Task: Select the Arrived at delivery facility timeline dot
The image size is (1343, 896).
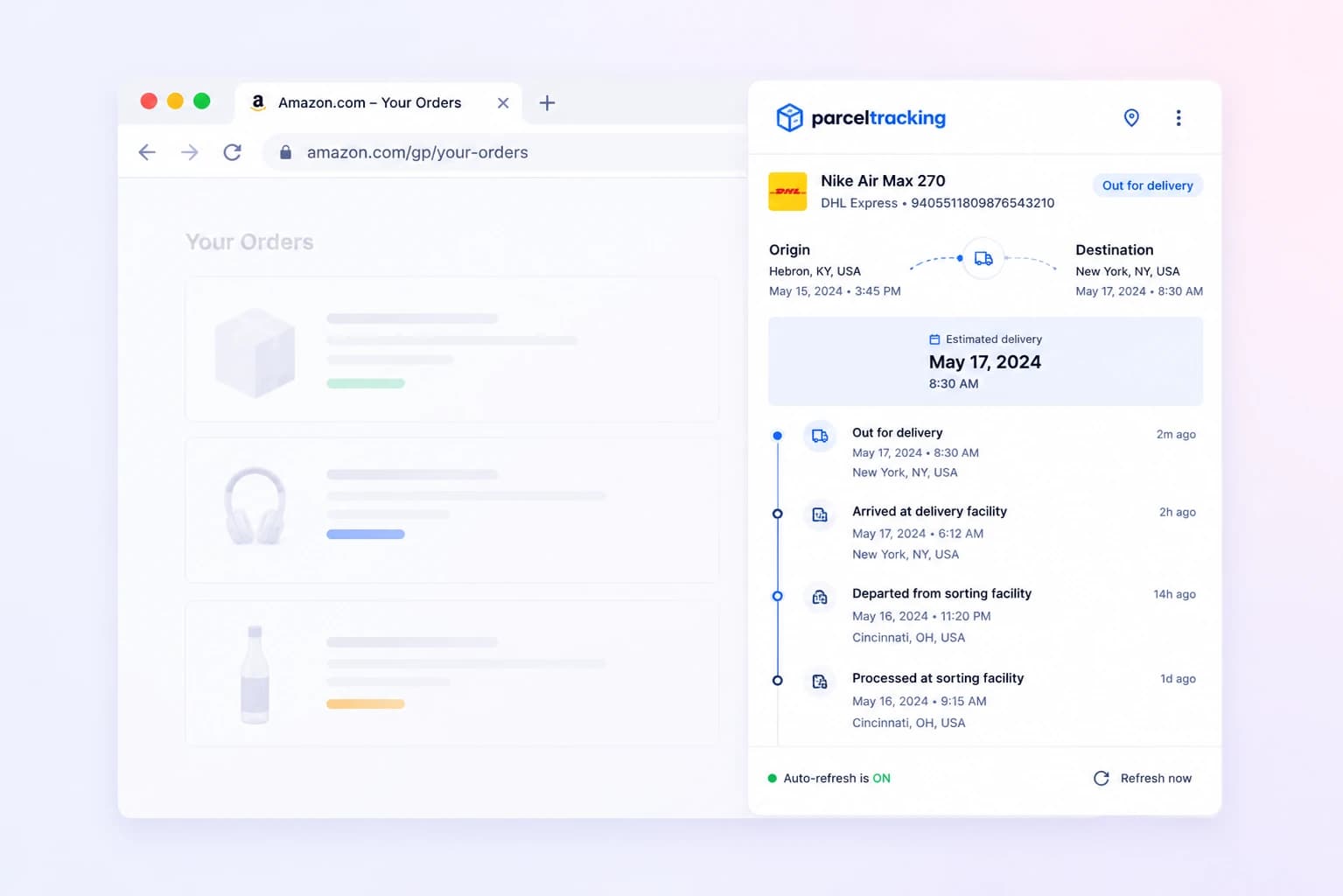Action: pos(777,514)
